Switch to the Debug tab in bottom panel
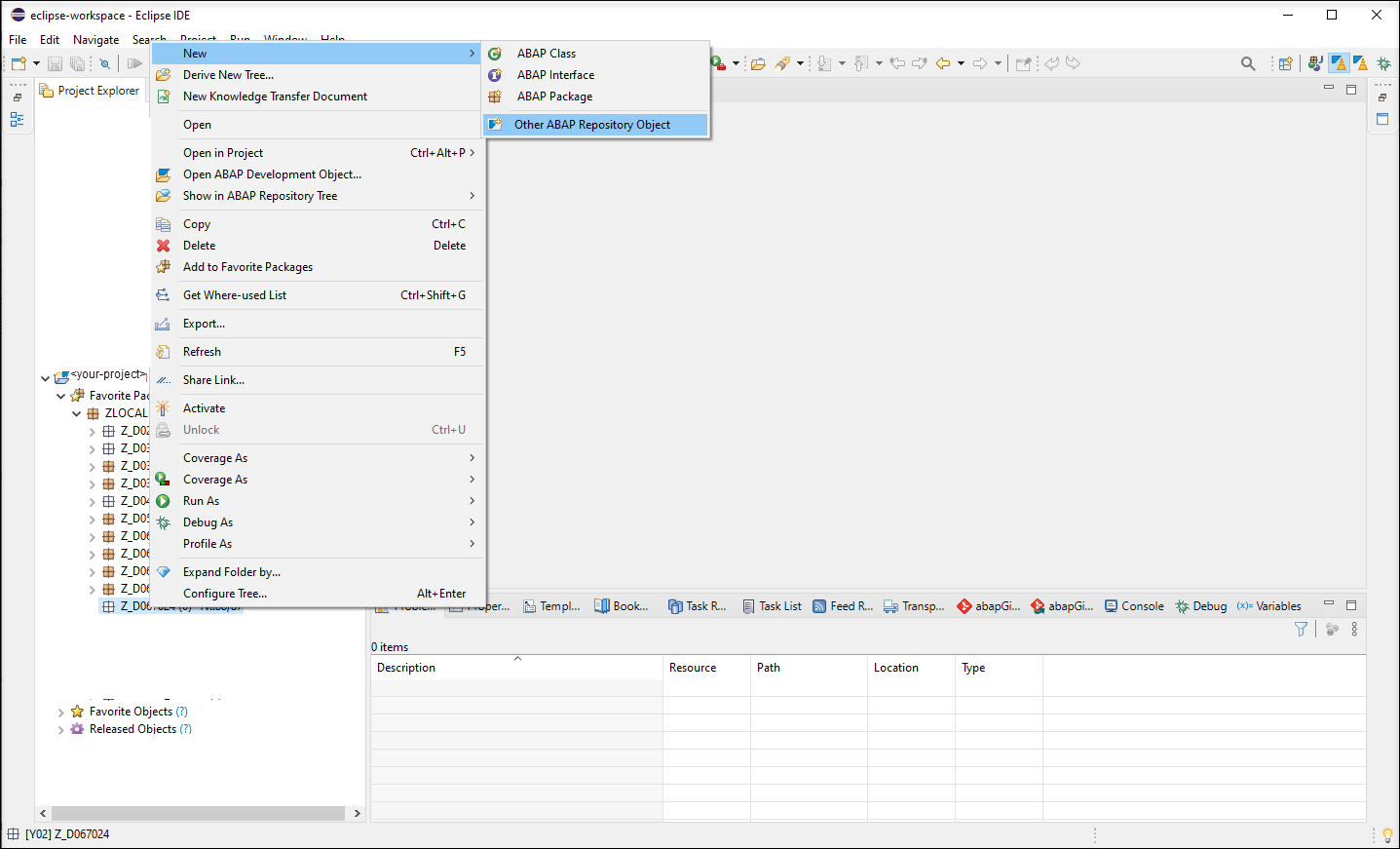1400x849 pixels. 1201,606
